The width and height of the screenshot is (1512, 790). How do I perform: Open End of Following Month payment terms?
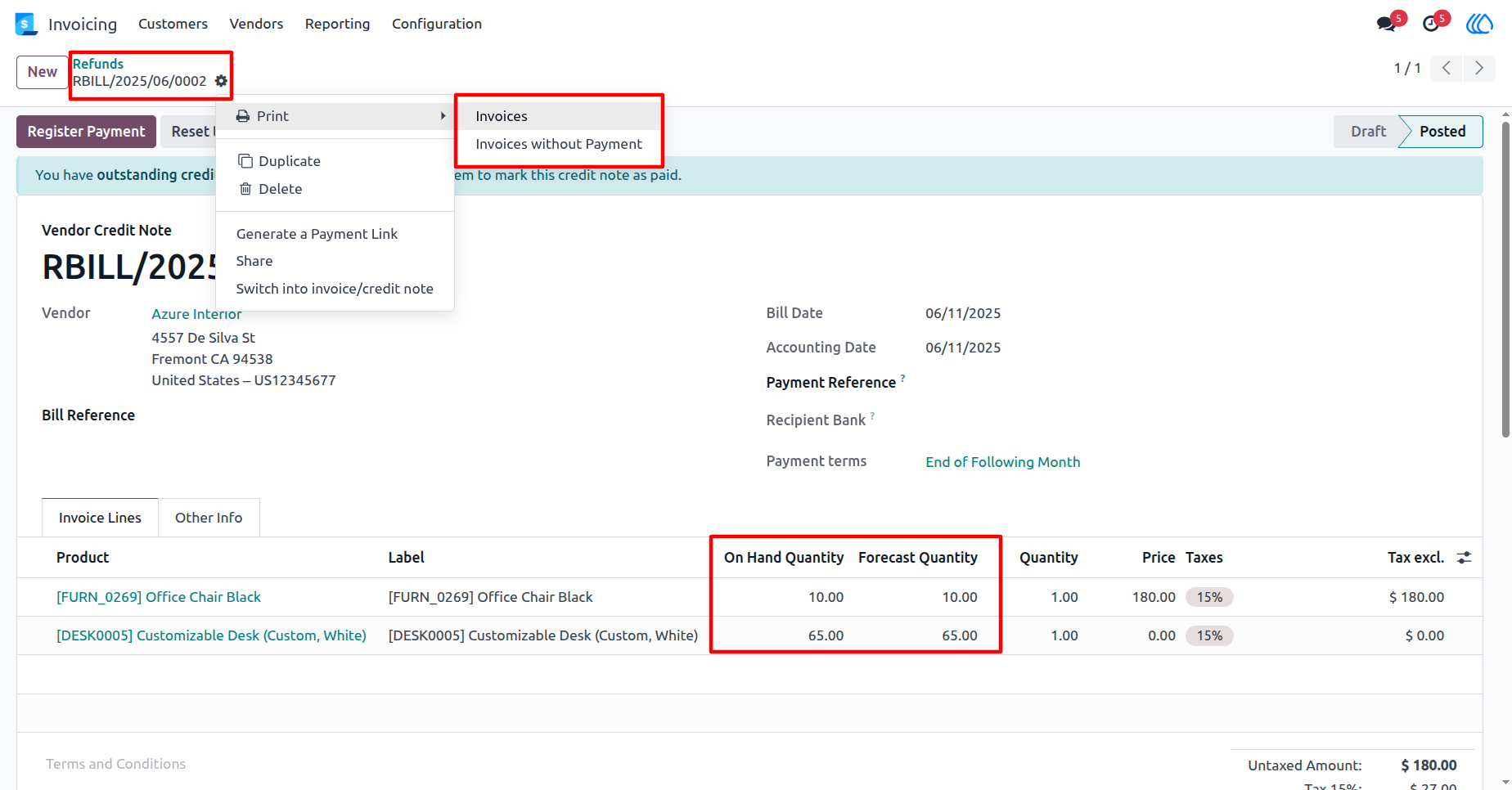click(x=1002, y=462)
